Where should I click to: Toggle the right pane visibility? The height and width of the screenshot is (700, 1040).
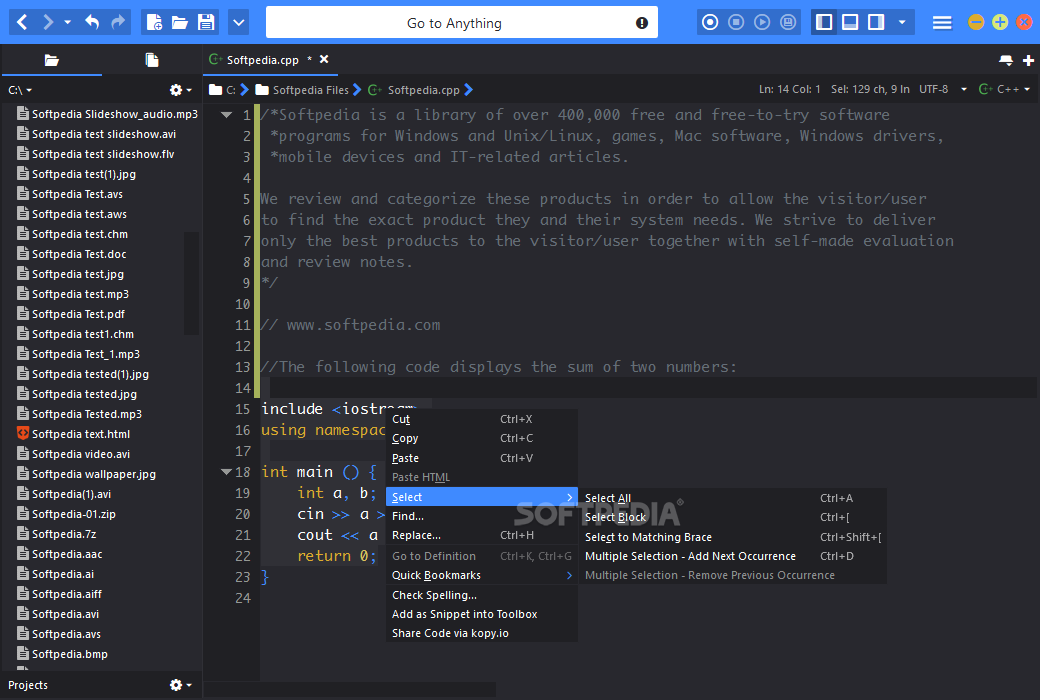click(876, 23)
